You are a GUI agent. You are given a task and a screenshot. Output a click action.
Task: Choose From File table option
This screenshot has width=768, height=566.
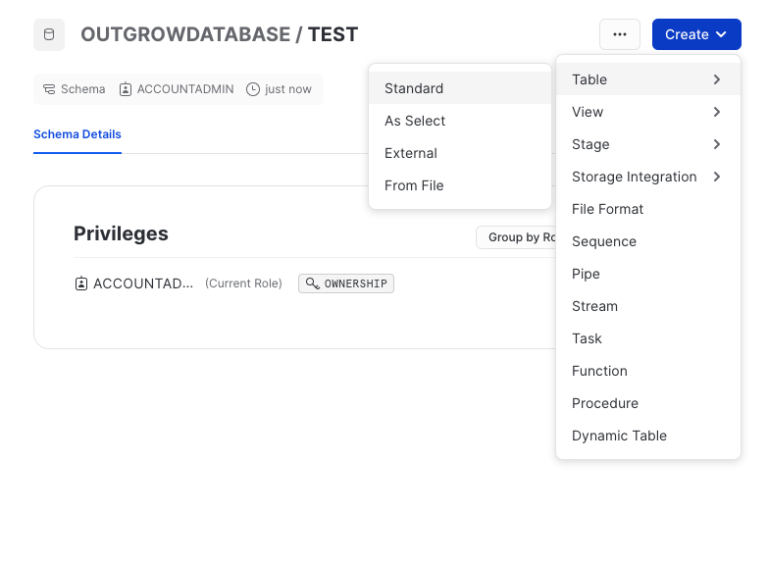[x=414, y=186]
